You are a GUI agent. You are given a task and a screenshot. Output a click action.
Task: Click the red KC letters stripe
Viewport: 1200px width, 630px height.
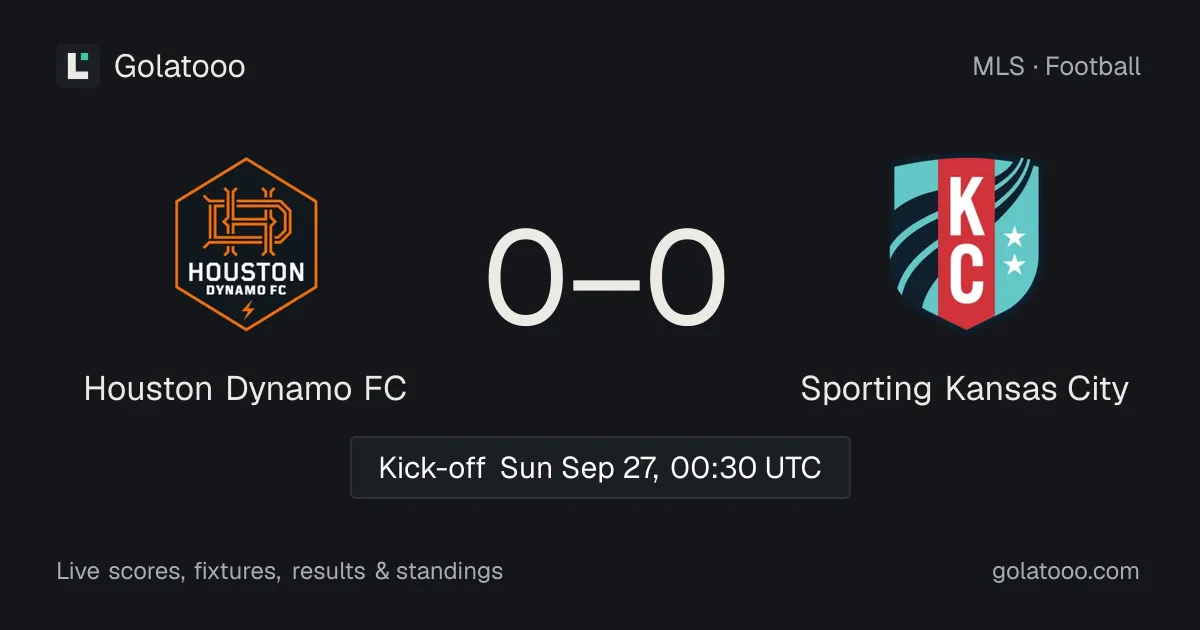pos(965,244)
